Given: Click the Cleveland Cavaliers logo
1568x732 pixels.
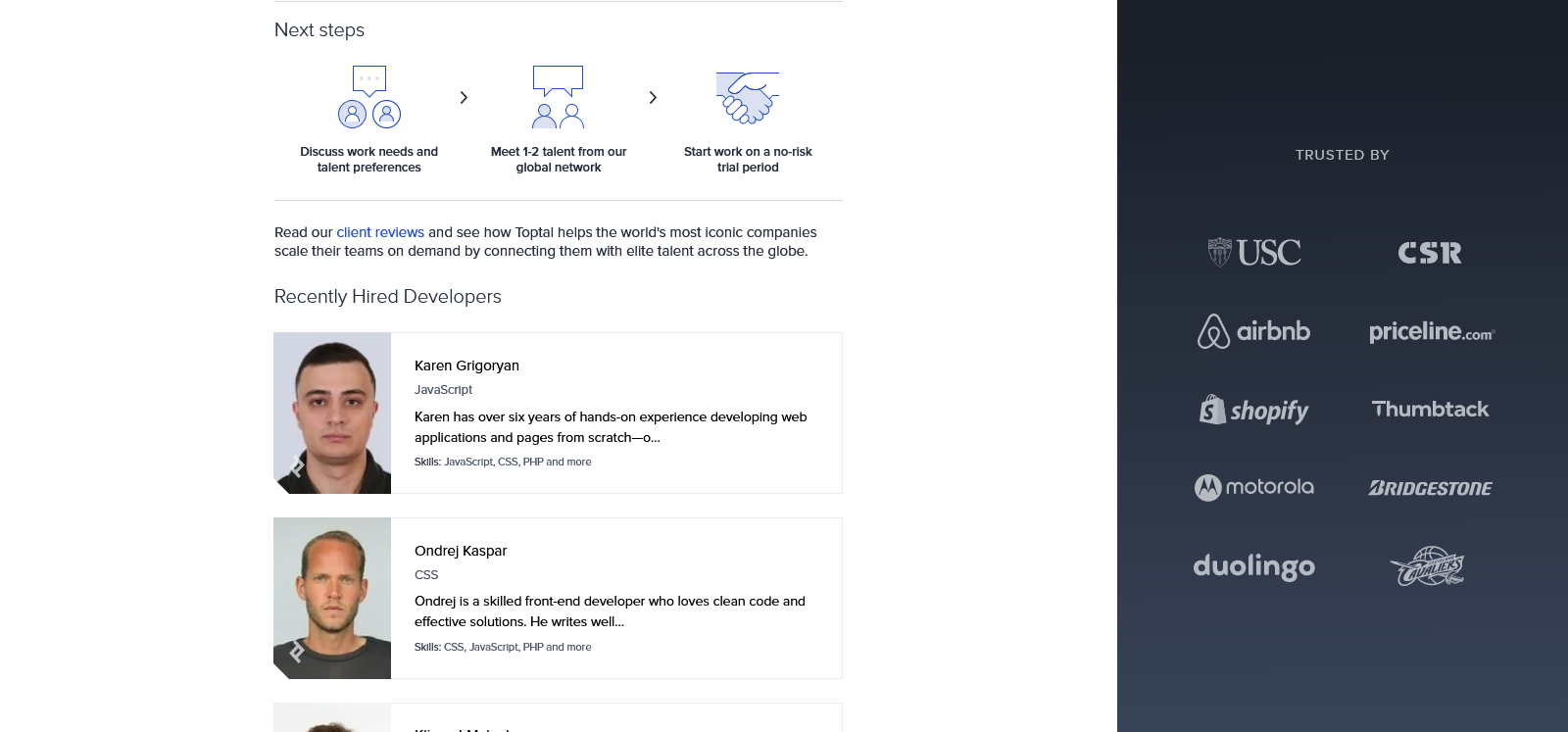Looking at the screenshot, I should (x=1428, y=566).
